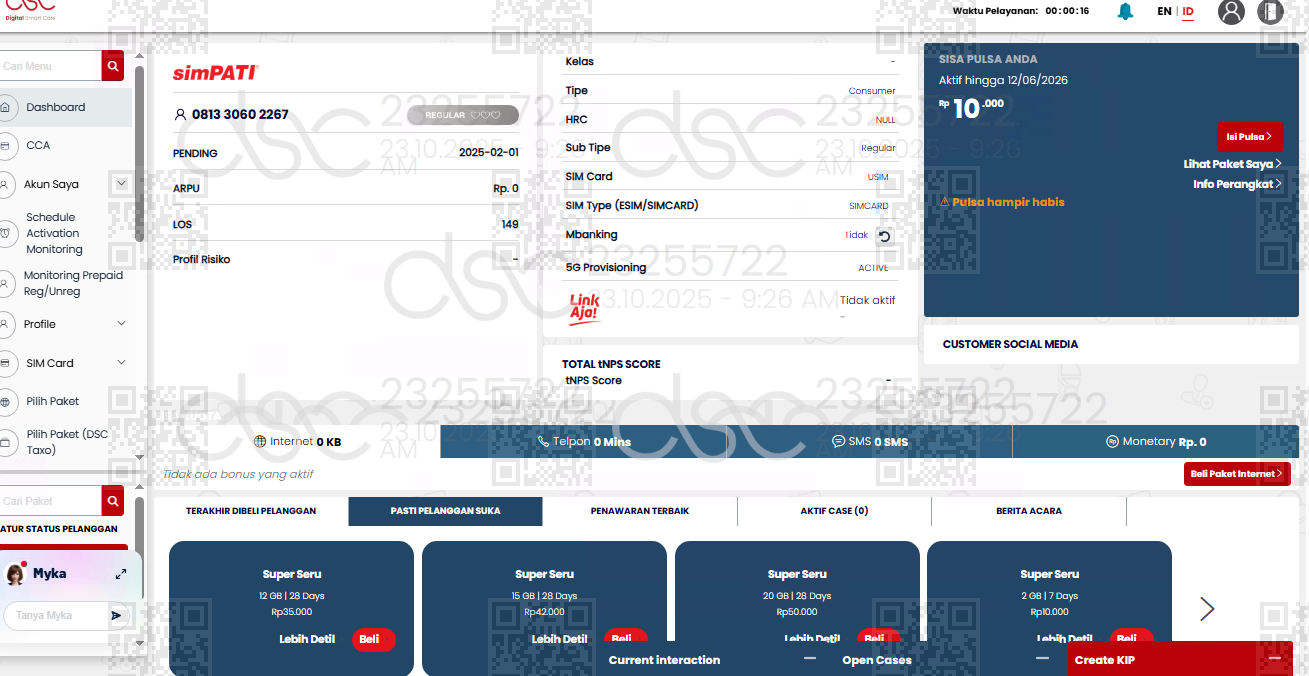
Task: Select the SMS 0 SMS usage tab
Action: tap(869, 442)
